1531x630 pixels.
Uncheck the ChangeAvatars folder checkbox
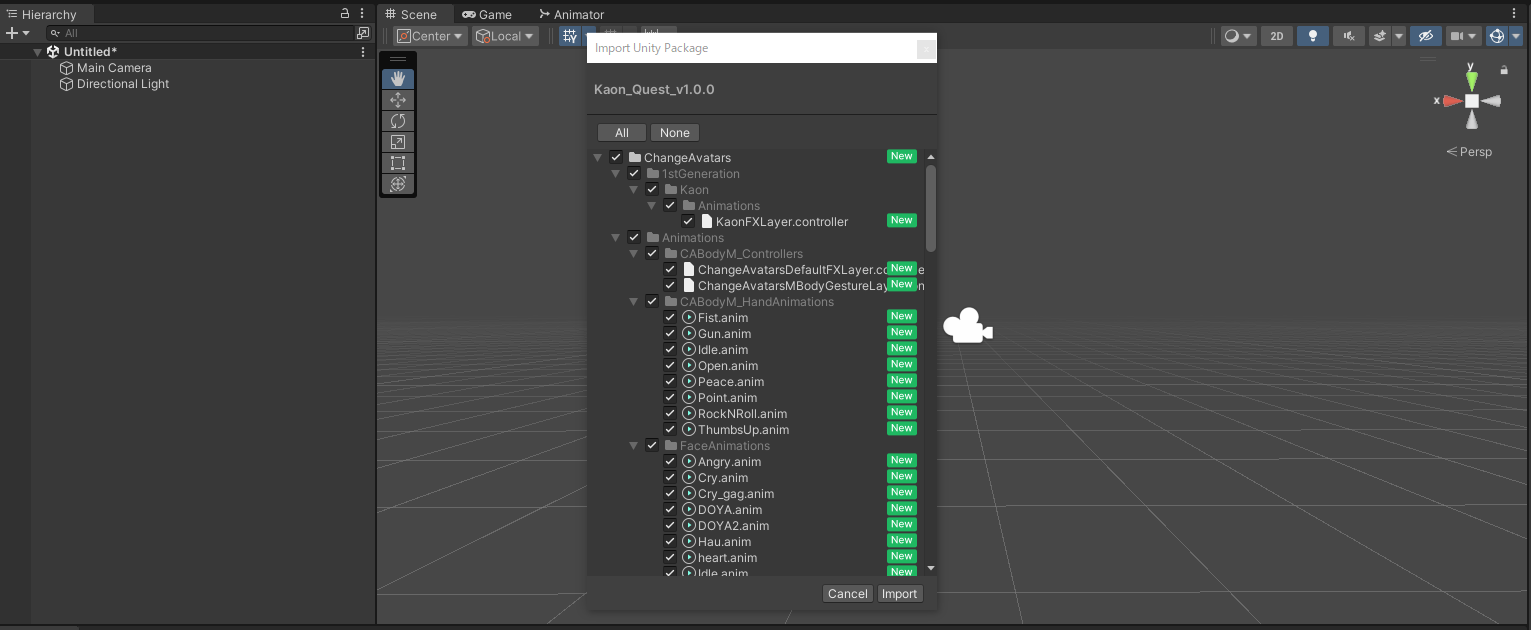616,158
